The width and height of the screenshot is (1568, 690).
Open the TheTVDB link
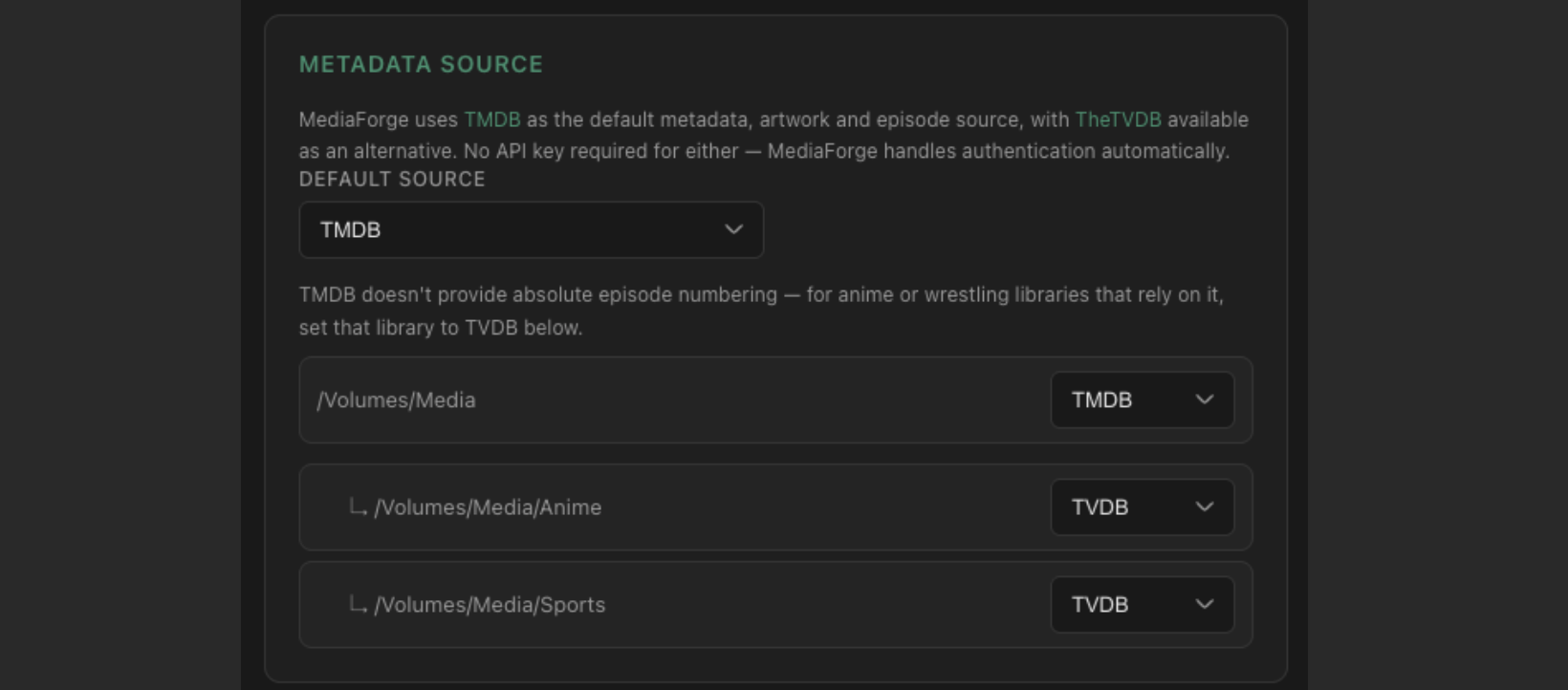tap(1118, 119)
